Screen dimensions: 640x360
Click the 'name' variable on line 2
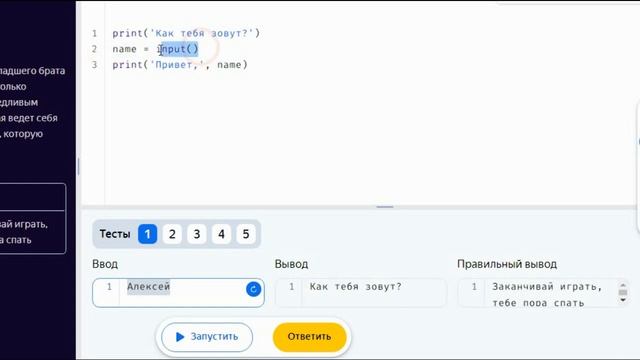[124, 49]
